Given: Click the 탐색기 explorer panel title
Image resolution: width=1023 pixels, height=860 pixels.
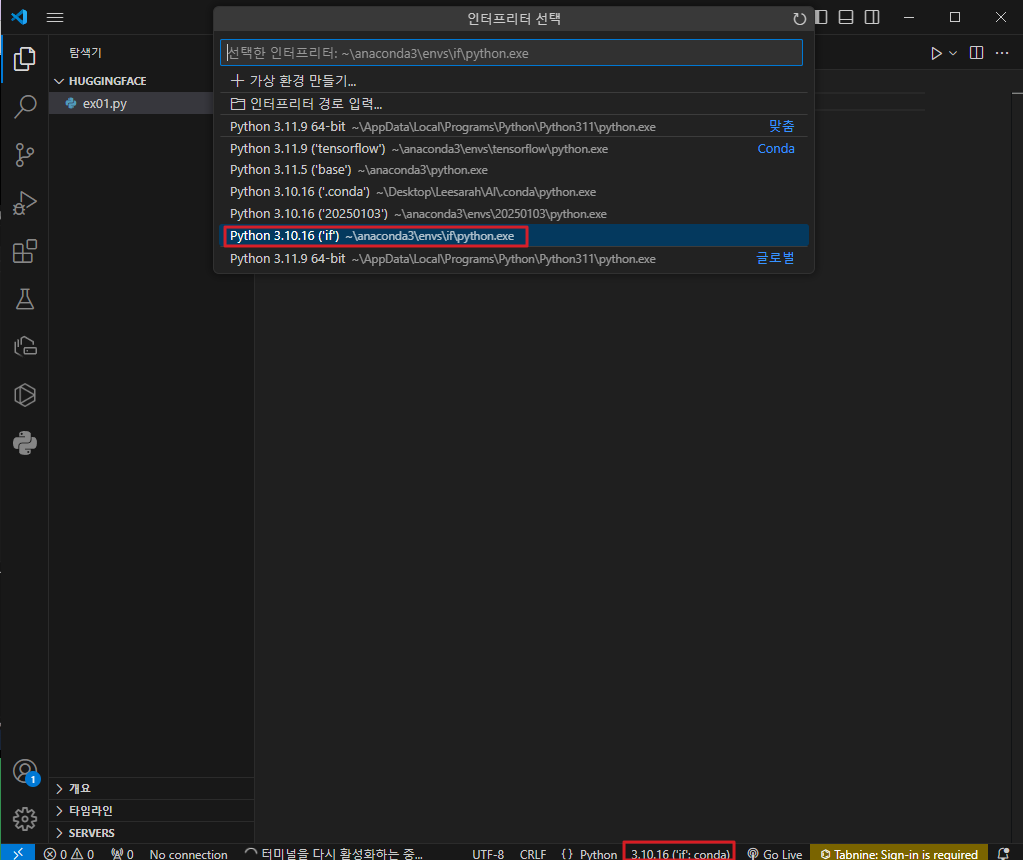Looking at the screenshot, I should click(x=85, y=53).
